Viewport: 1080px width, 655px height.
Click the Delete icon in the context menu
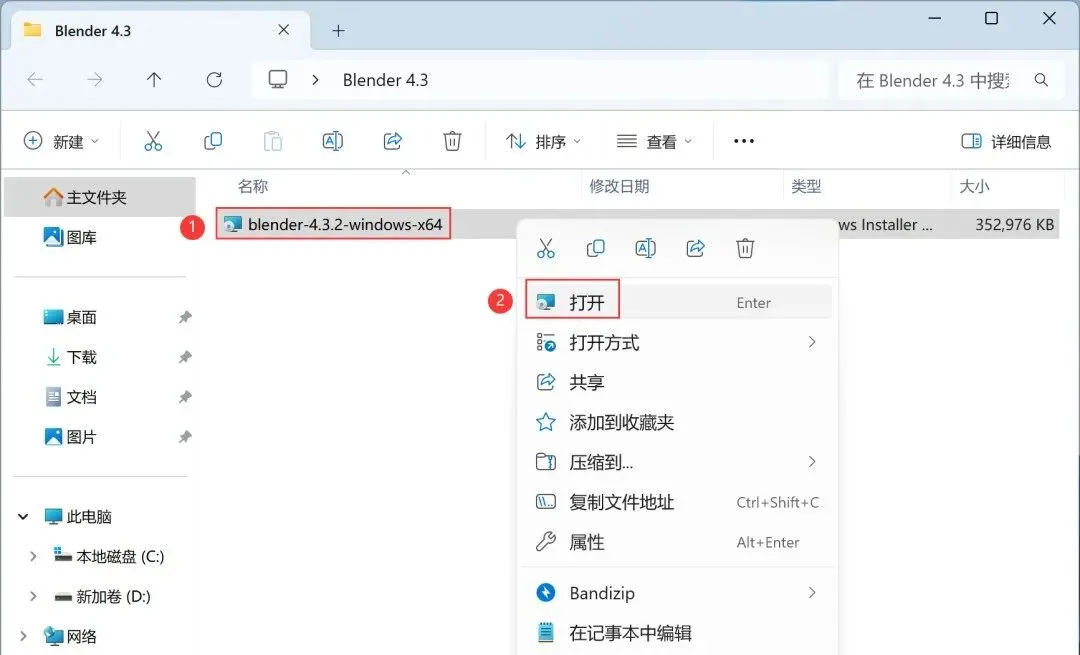[x=745, y=248]
